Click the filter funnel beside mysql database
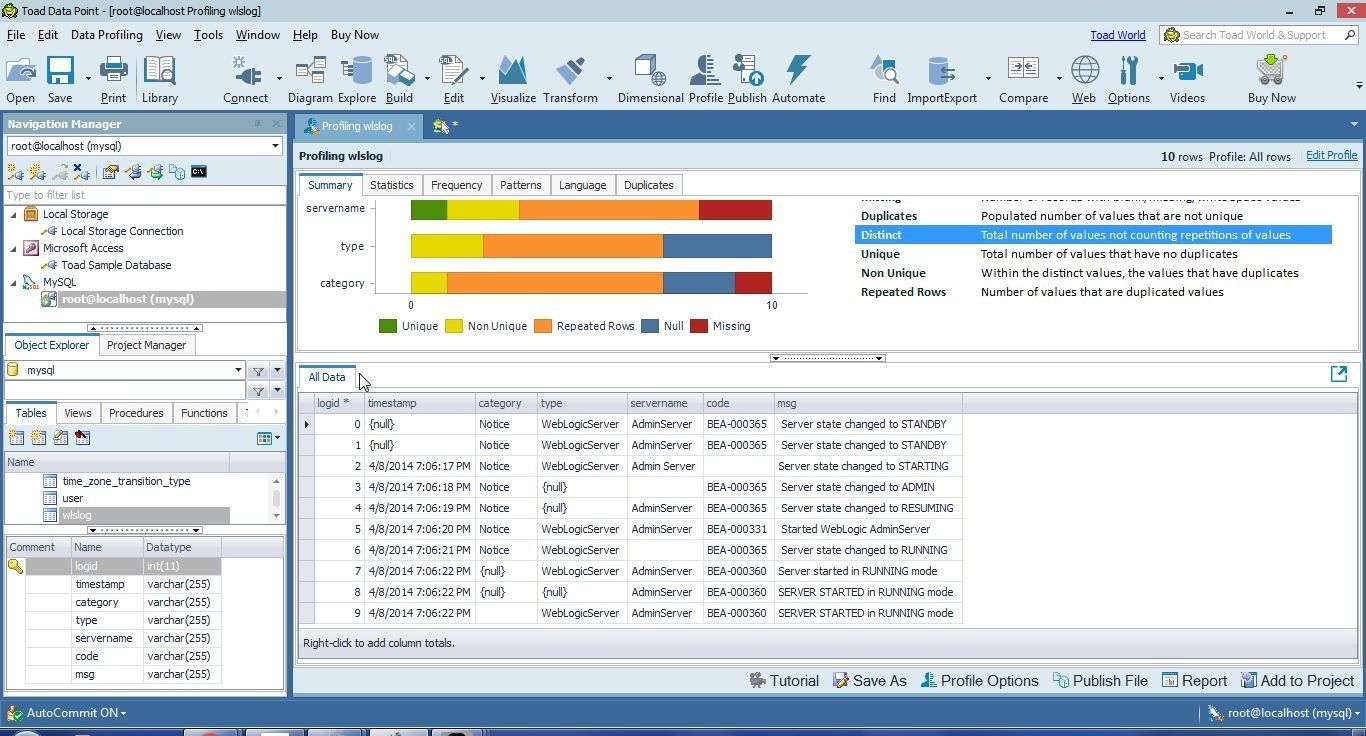Image resolution: width=1366 pixels, height=736 pixels. coord(258,371)
